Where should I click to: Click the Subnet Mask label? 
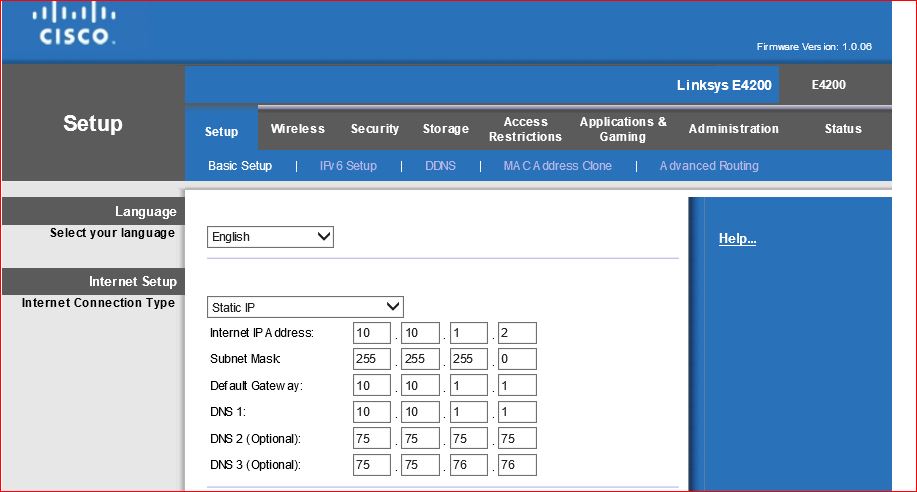tap(244, 359)
